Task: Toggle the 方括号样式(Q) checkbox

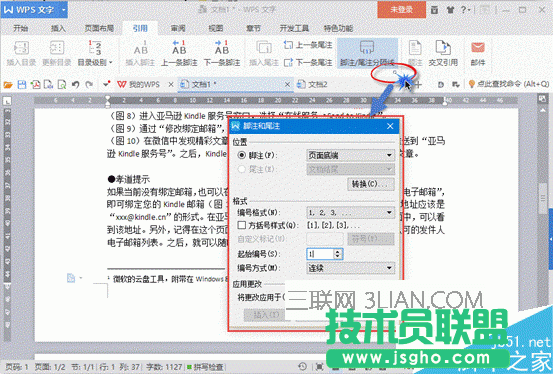Action: pos(242,225)
